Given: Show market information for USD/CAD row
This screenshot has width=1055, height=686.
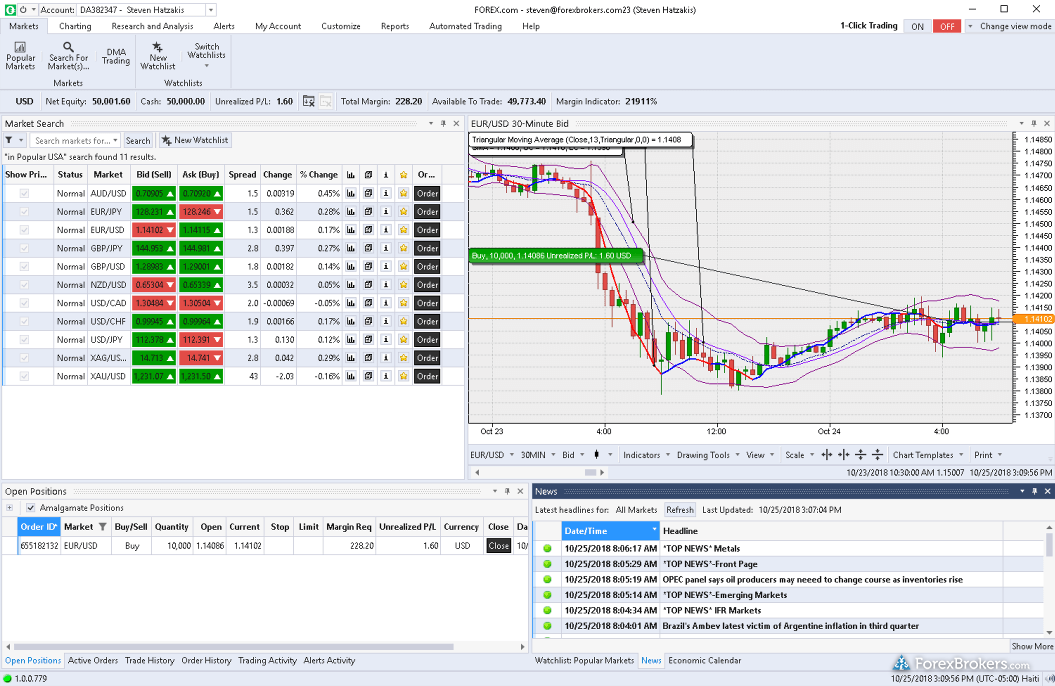Looking at the screenshot, I should pyautogui.click(x=386, y=303).
